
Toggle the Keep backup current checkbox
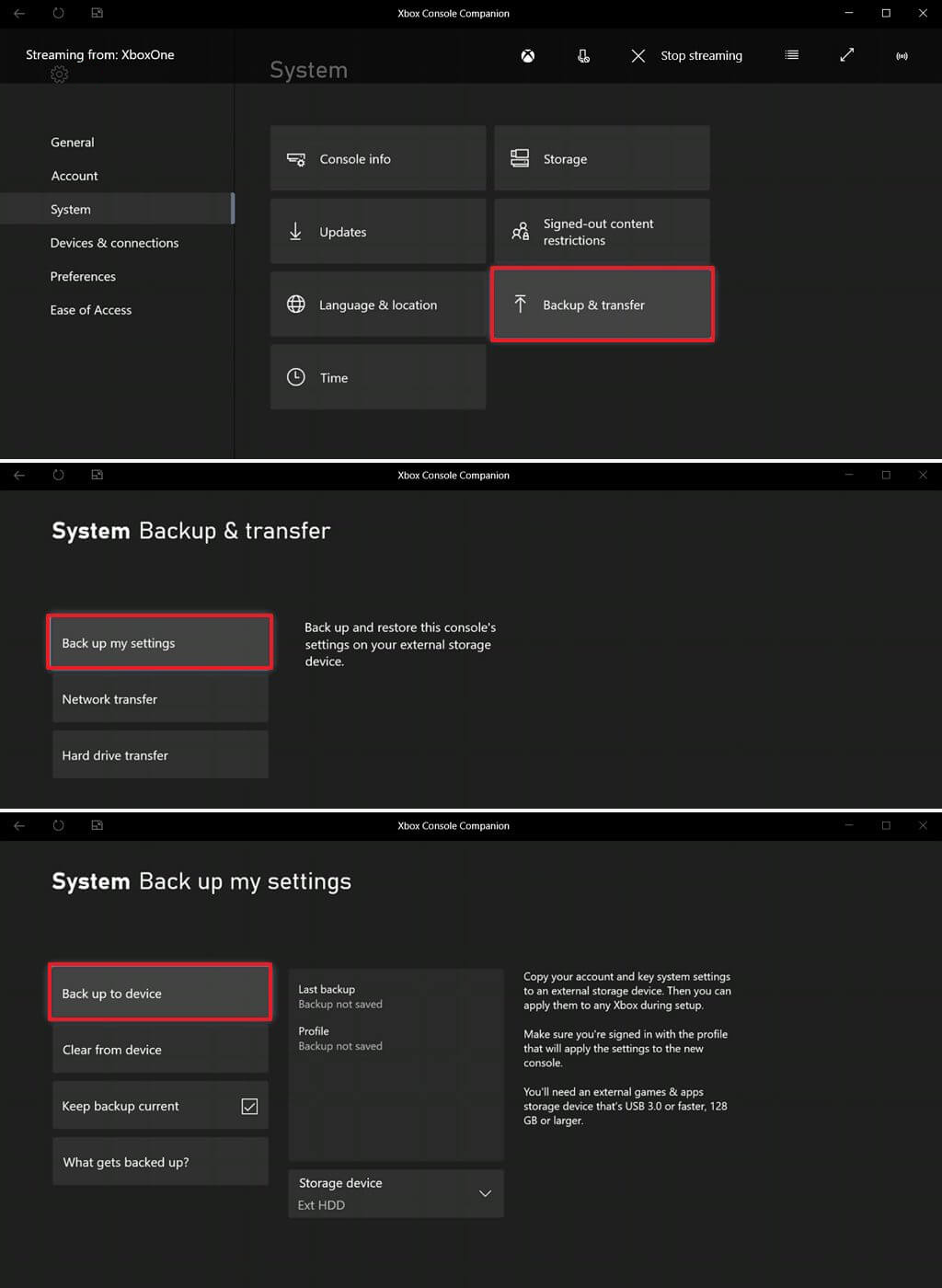249,1106
